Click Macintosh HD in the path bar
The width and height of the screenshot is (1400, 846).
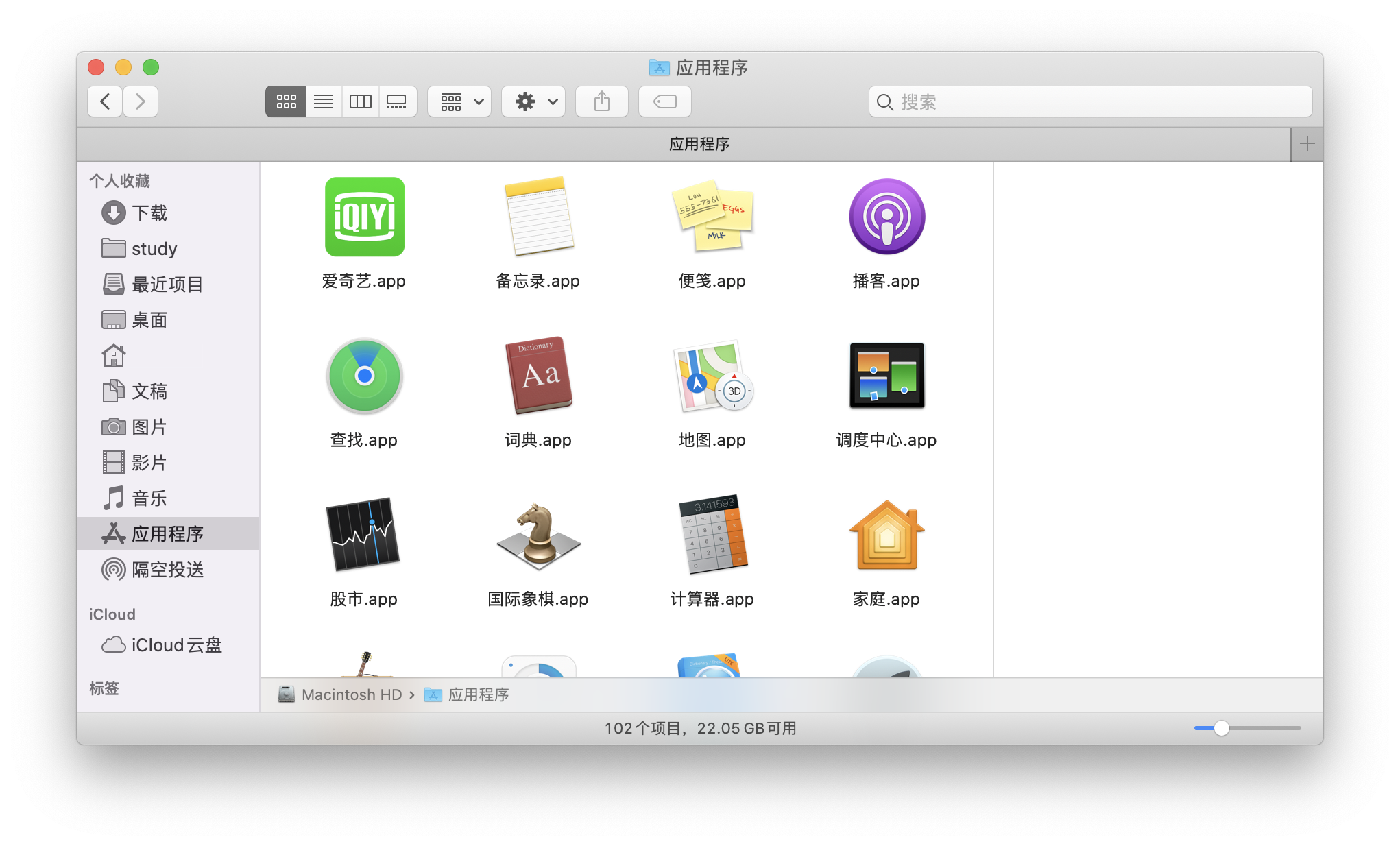pos(351,694)
